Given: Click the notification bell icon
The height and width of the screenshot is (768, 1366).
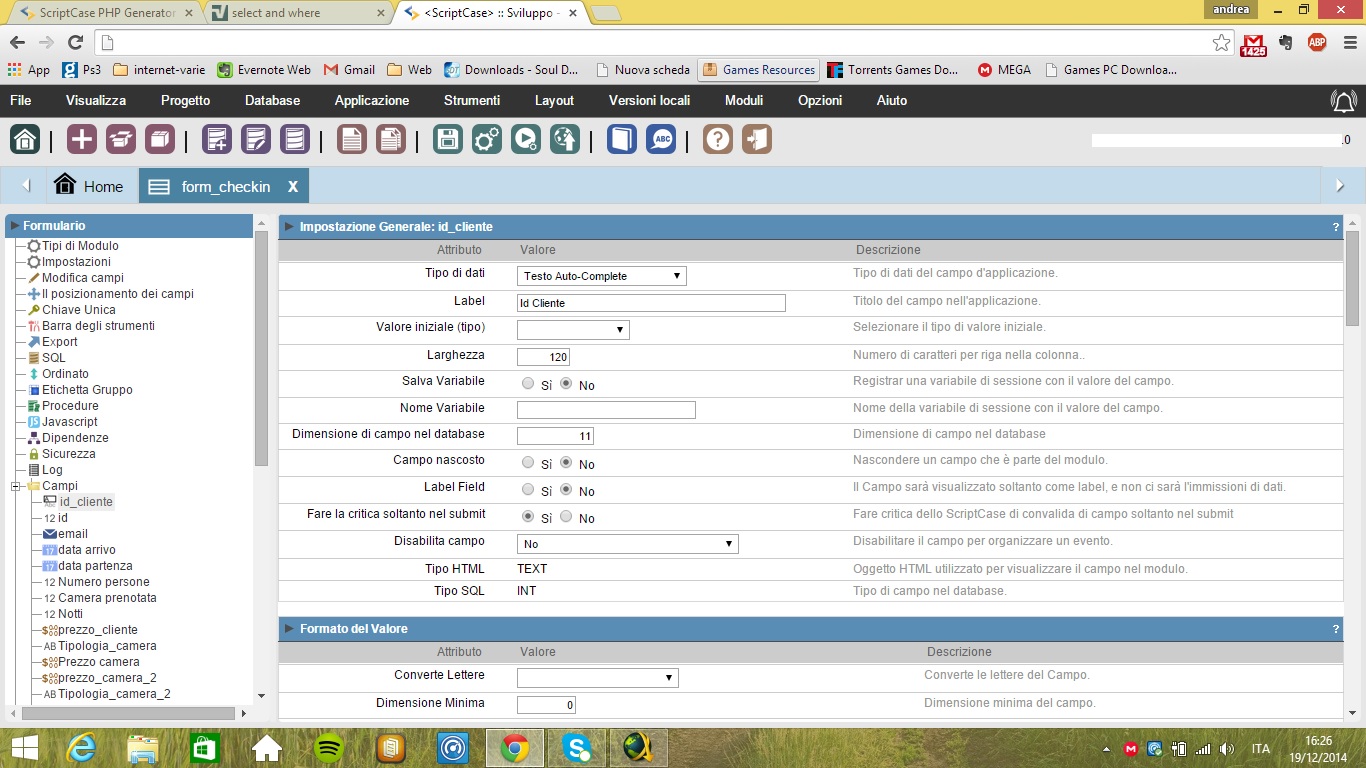Looking at the screenshot, I should (x=1343, y=101).
